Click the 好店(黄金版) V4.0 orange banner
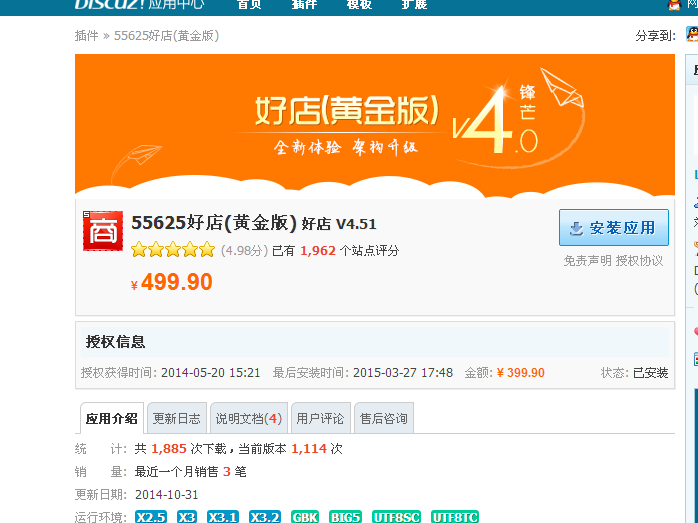698x523 pixels. (375, 126)
